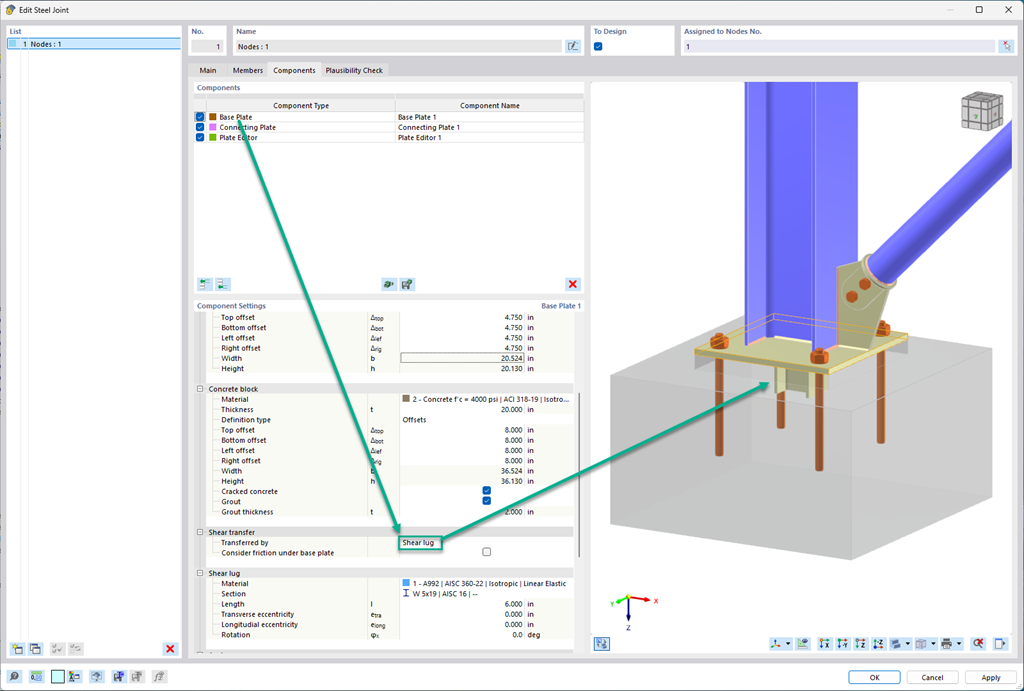1024x691 pixels.
Task: Click the copy steel joint icon
Action: 35,649
